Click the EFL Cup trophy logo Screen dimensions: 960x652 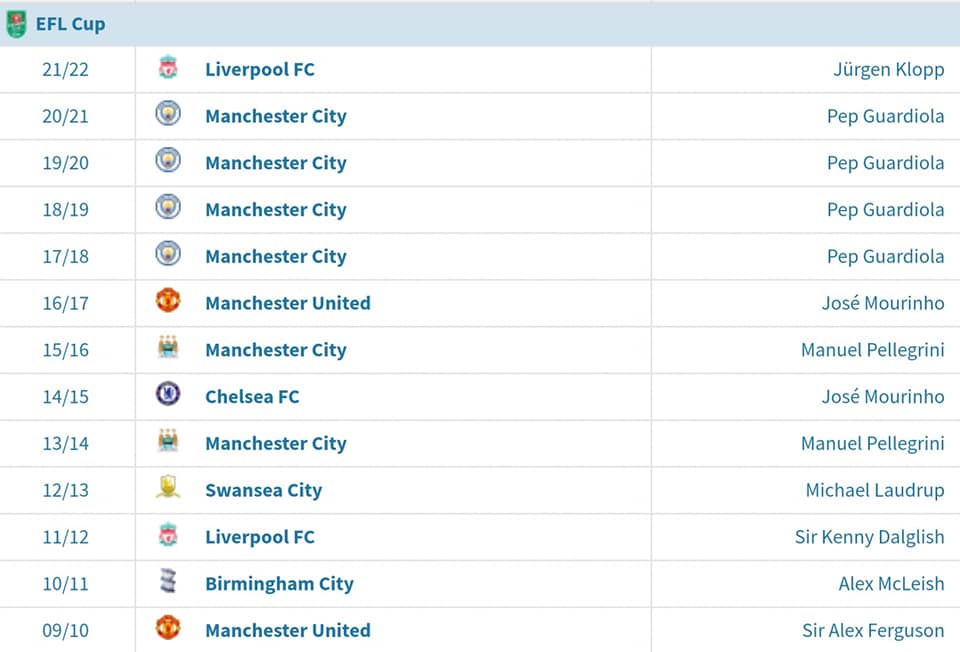[x=16, y=24]
